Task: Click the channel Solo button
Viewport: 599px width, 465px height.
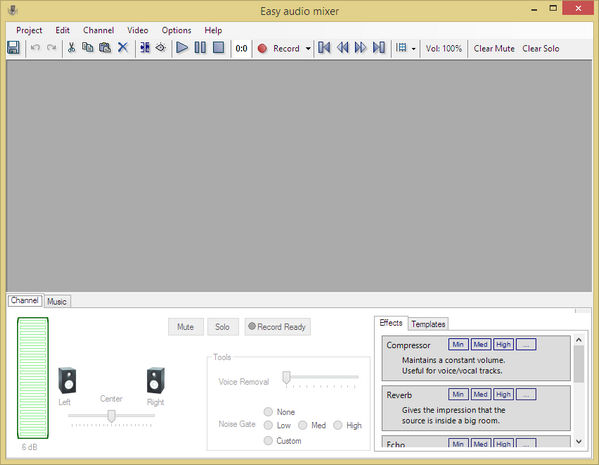Action: tap(223, 327)
